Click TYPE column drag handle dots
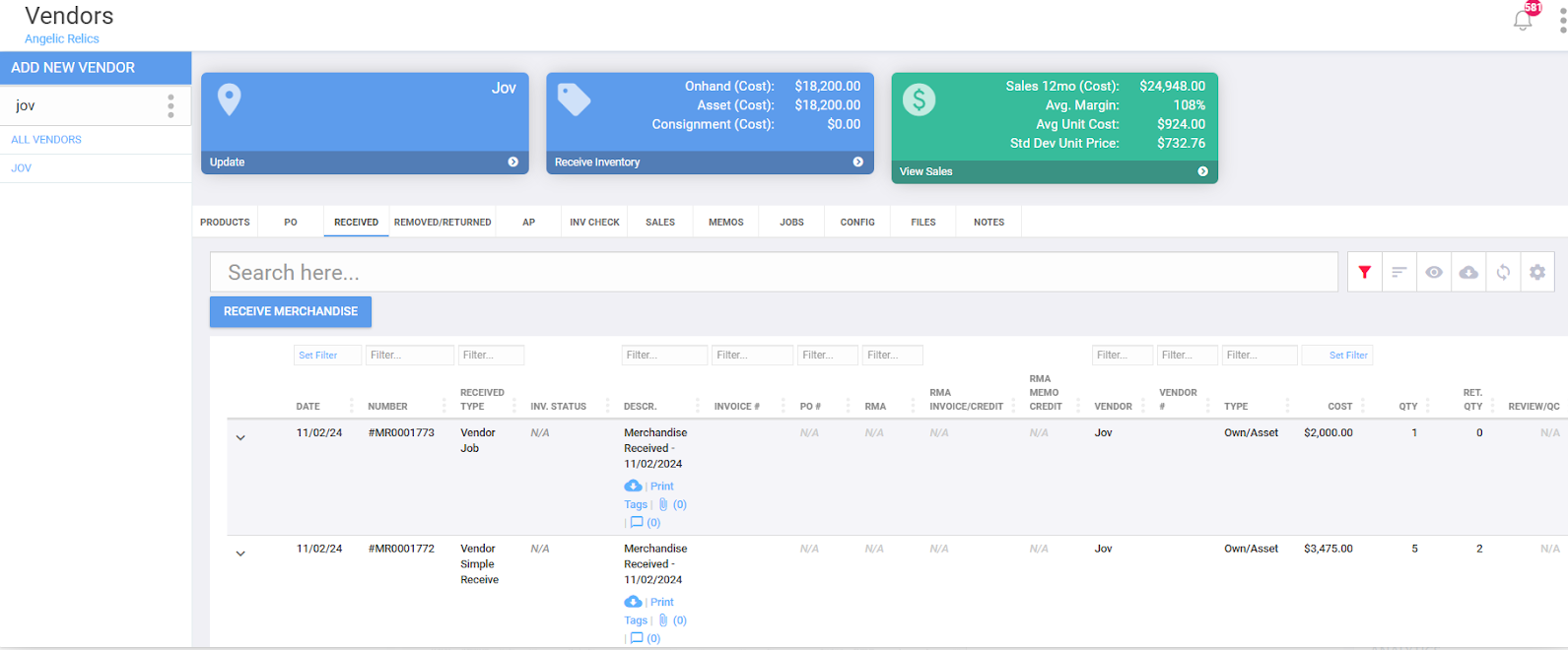This screenshot has height=650, width=1568. tap(1287, 406)
